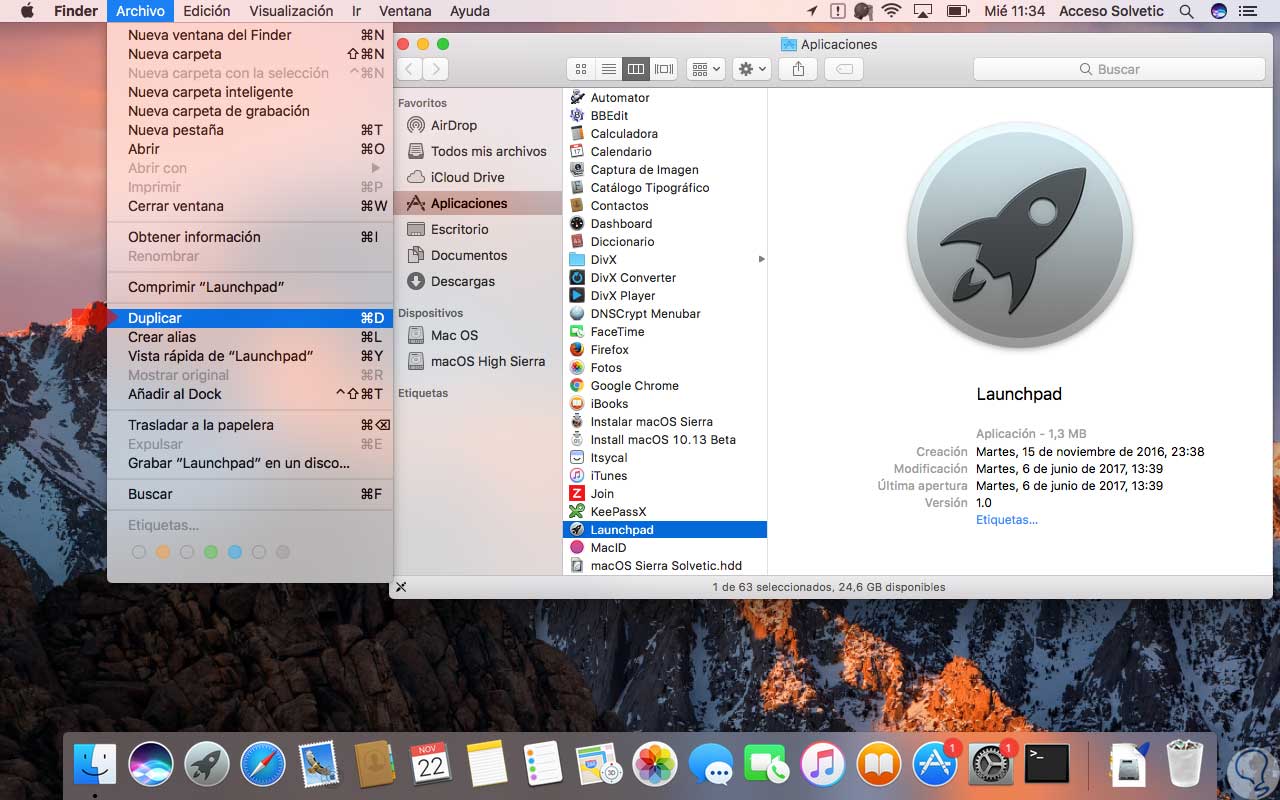Select Crear alias menu item
1280x800 pixels.
[x=250, y=337]
